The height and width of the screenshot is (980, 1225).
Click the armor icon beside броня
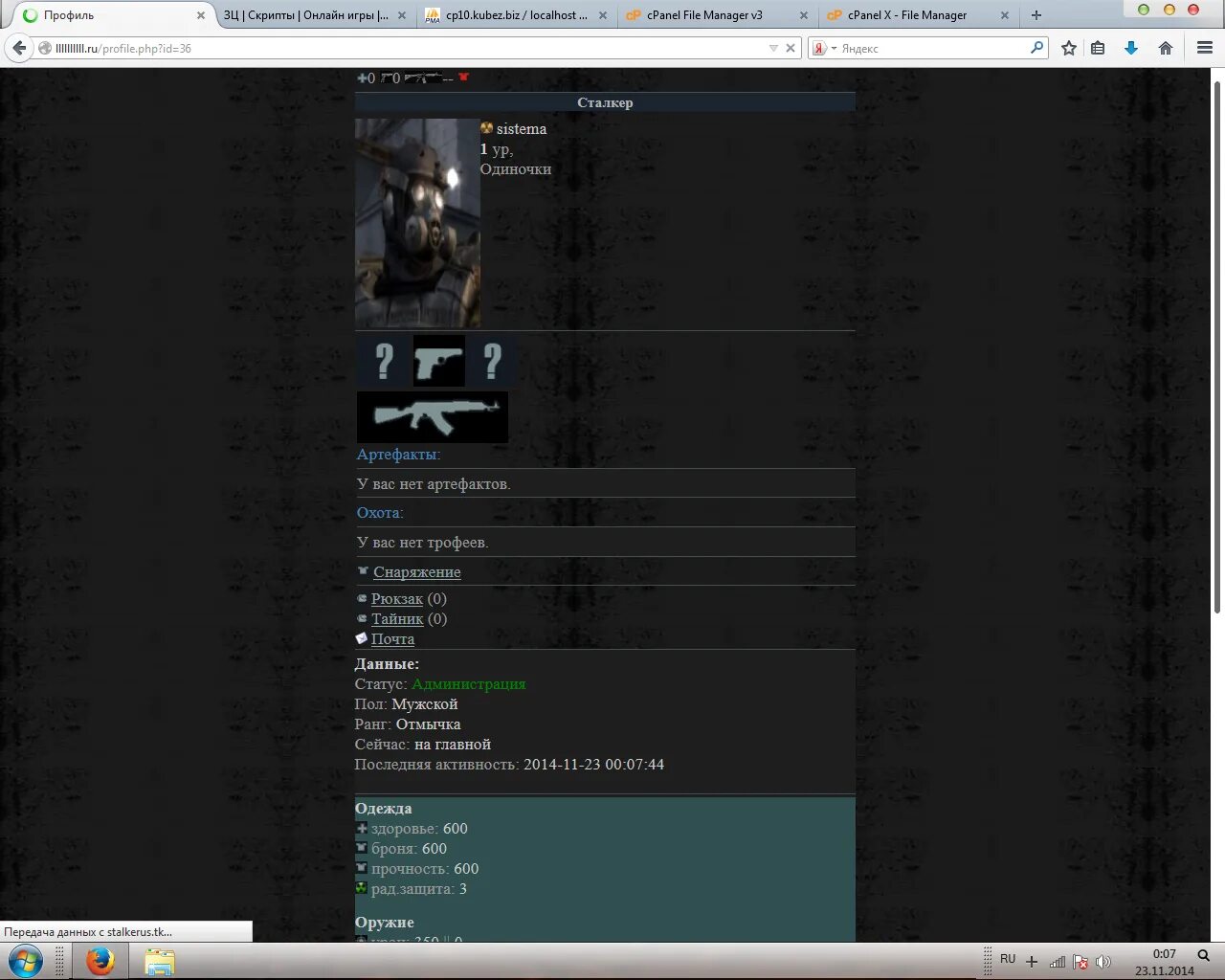pyautogui.click(x=362, y=848)
